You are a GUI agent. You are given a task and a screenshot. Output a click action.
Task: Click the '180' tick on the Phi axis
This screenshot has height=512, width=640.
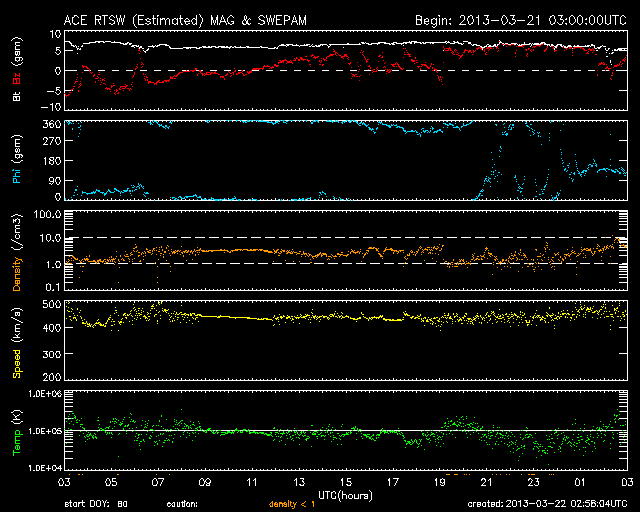(x=52, y=161)
